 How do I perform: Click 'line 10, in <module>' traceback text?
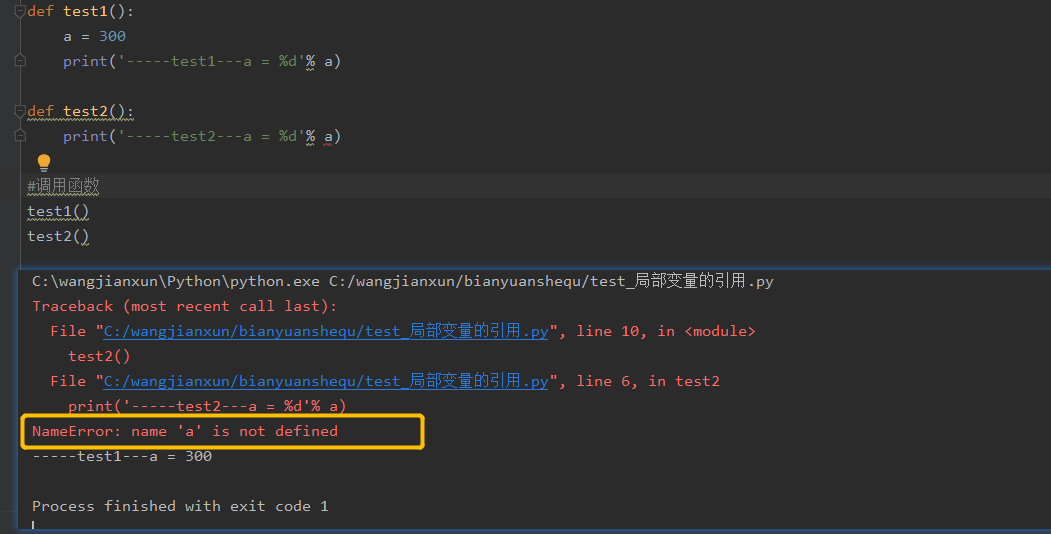(666, 331)
